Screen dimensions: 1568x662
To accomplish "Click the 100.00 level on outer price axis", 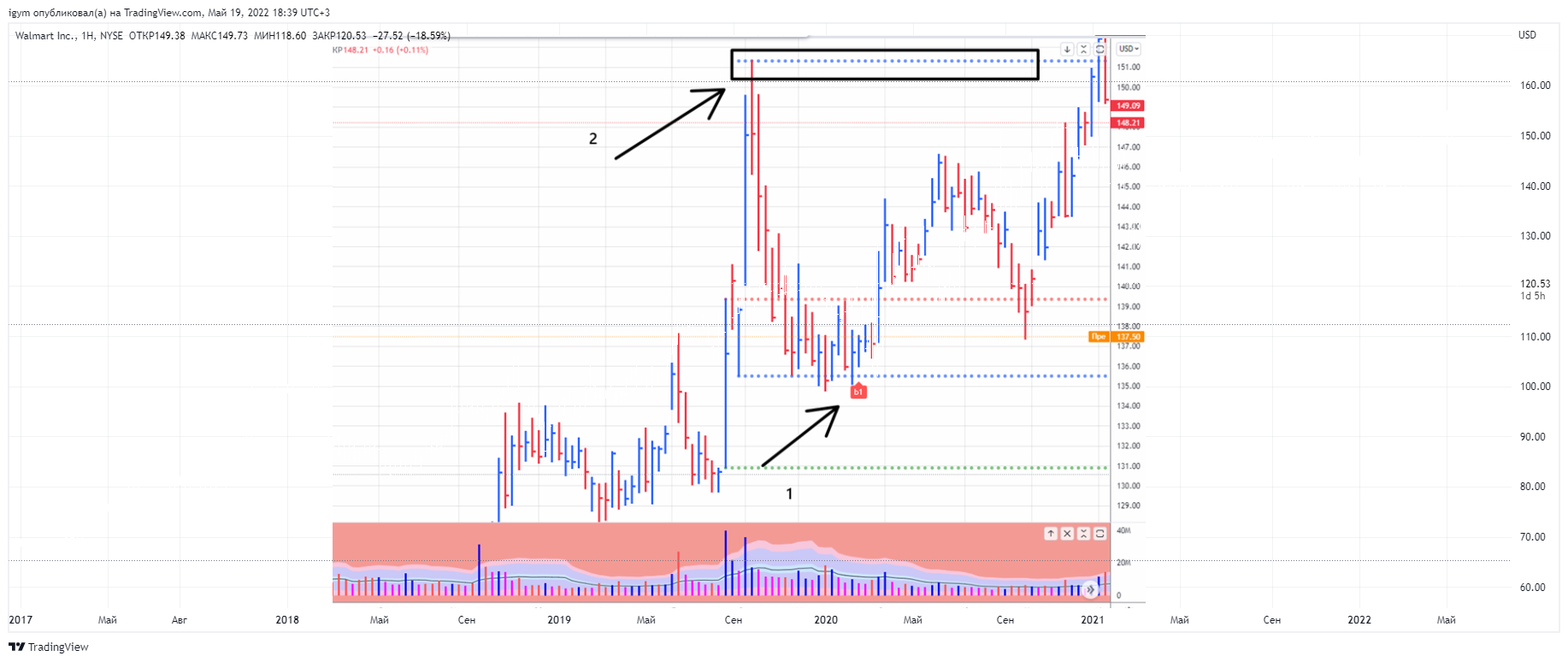I will (x=1535, y=387).
